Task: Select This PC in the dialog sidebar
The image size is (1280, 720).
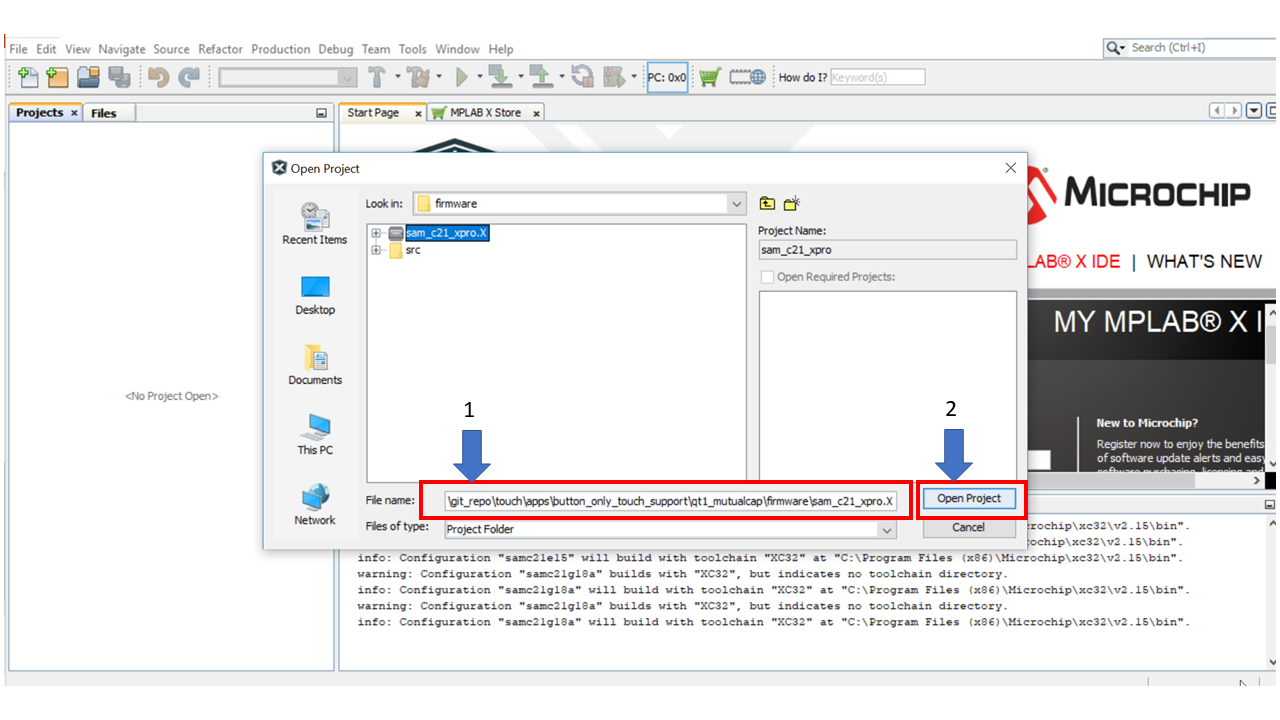Action: [x=314, y=434]
